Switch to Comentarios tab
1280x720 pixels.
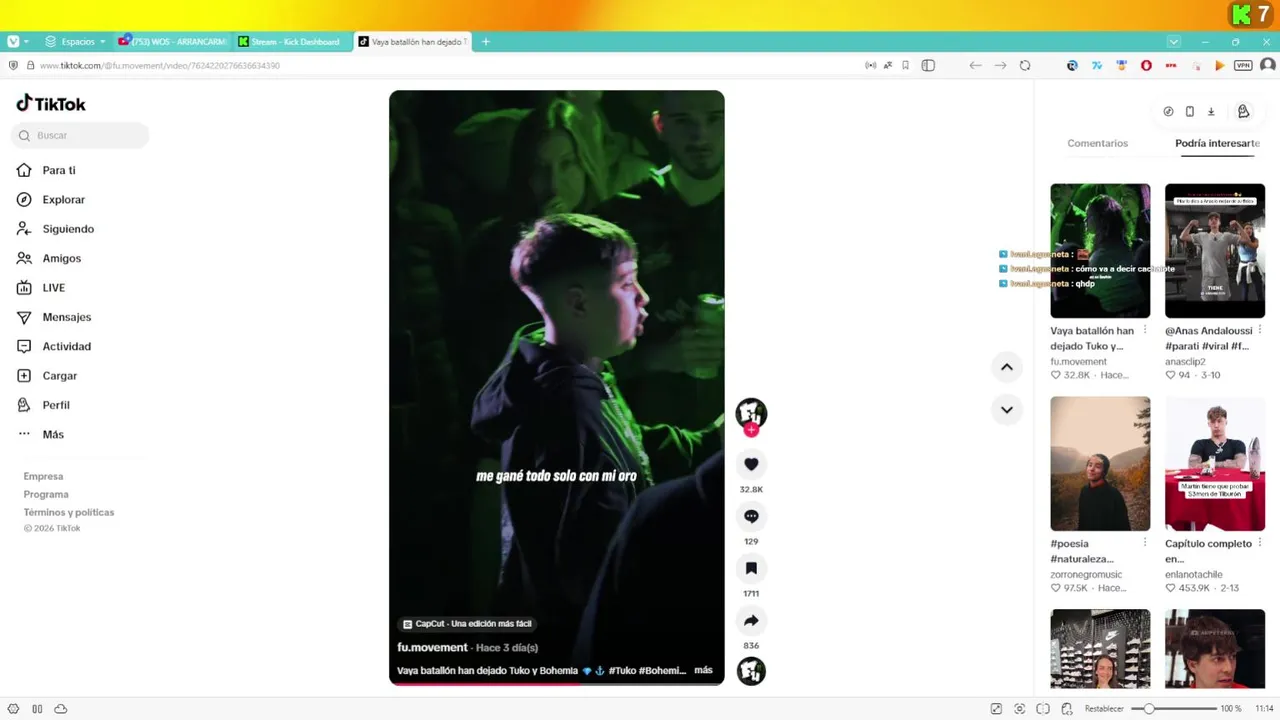(1097, 143)
